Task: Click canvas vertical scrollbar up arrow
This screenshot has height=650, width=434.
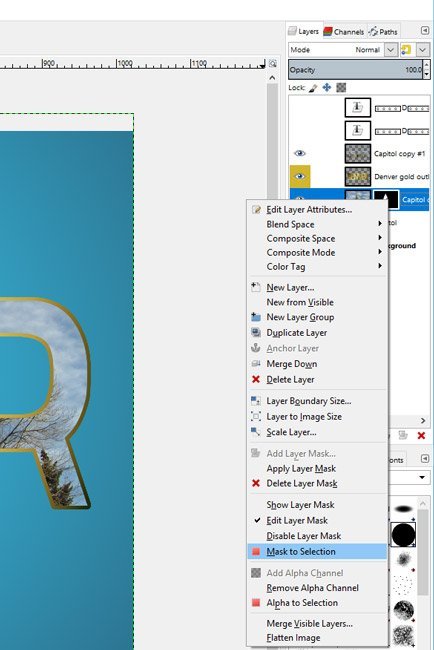Action: 272,78
